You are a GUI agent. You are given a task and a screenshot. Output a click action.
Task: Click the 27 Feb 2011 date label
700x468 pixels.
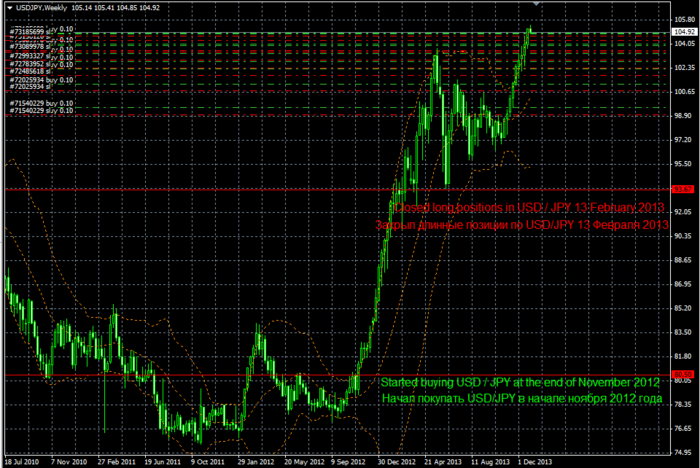(x=117, y=462)
